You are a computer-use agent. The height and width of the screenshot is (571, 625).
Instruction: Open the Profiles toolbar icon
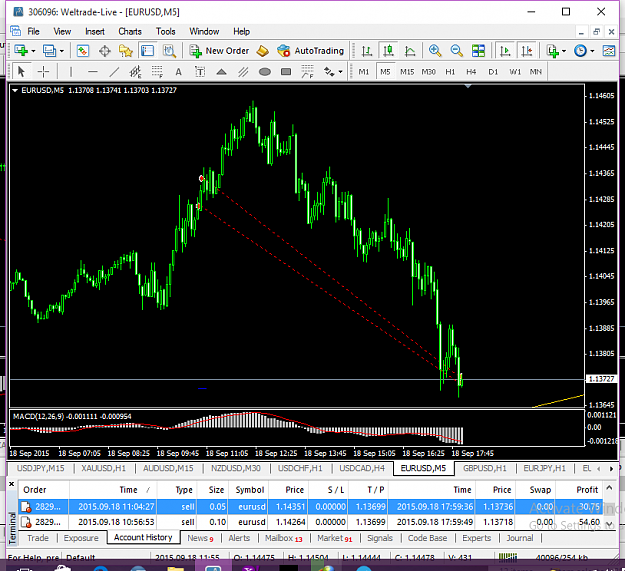pos(49,51)
